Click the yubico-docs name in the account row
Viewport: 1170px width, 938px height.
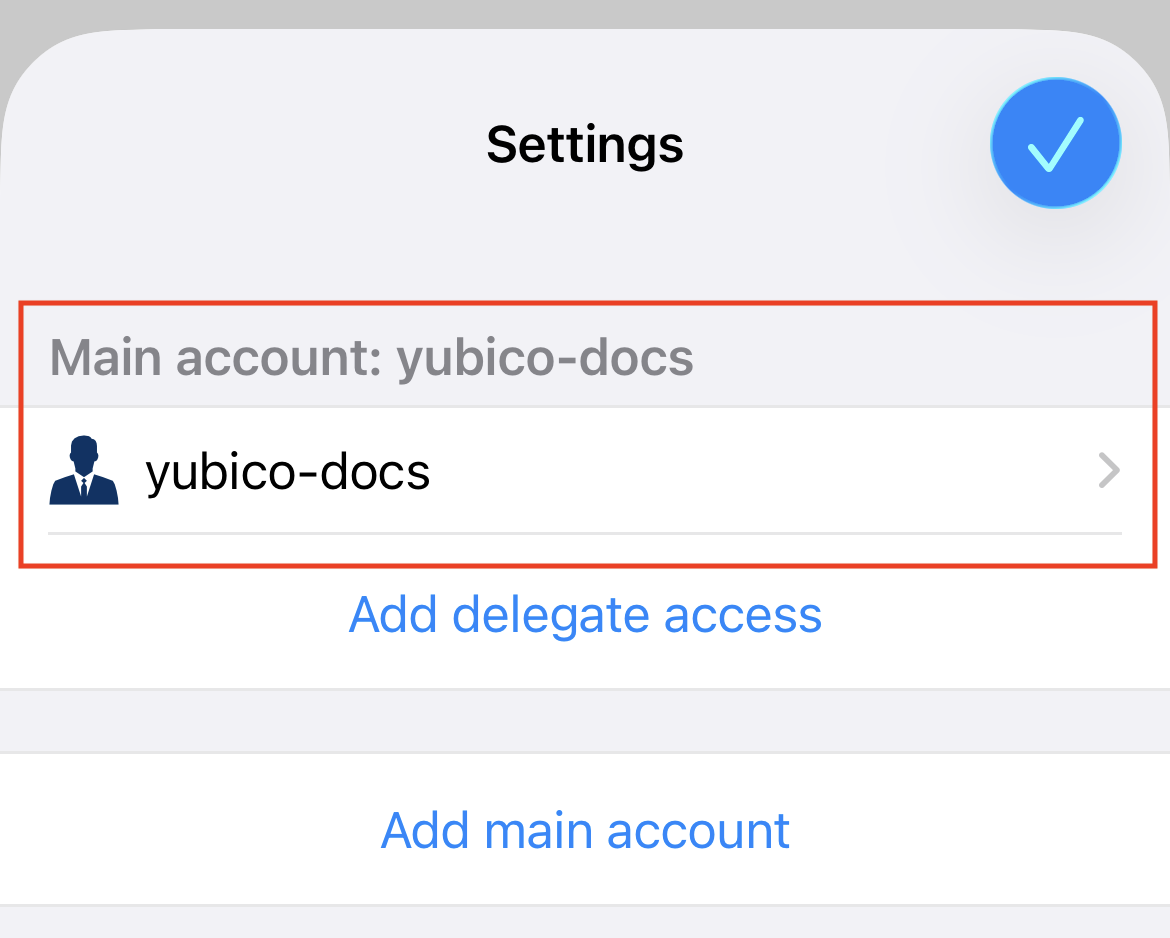288,471
